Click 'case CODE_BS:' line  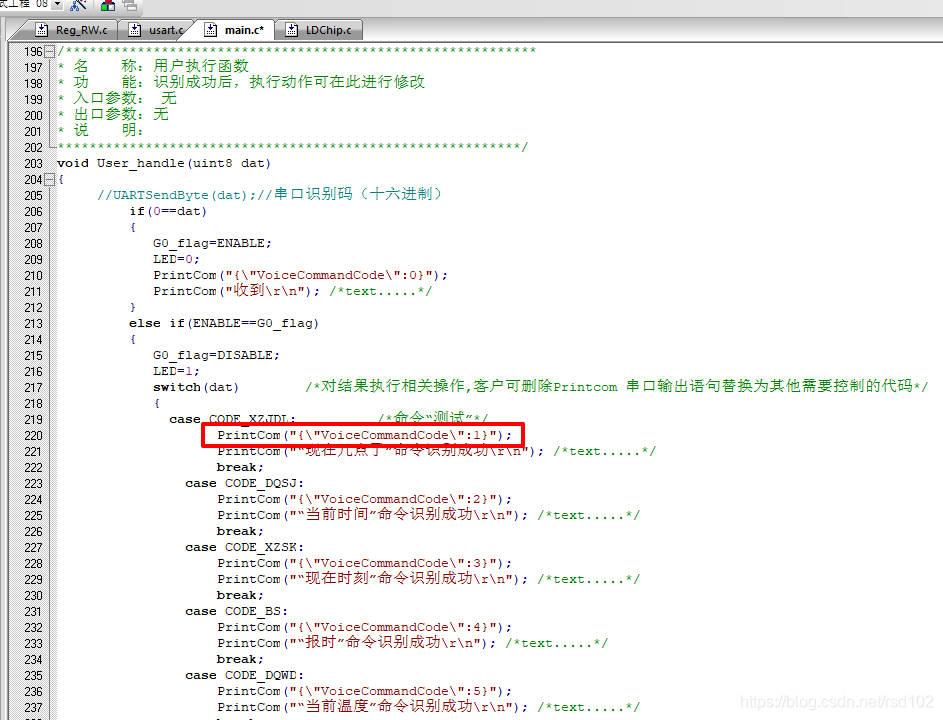click(236, 611)
